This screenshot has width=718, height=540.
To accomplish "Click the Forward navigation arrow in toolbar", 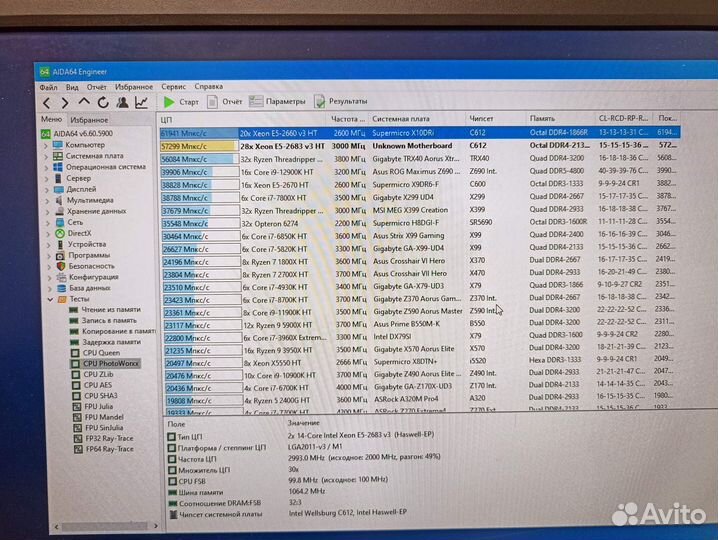I will point(64,103).
